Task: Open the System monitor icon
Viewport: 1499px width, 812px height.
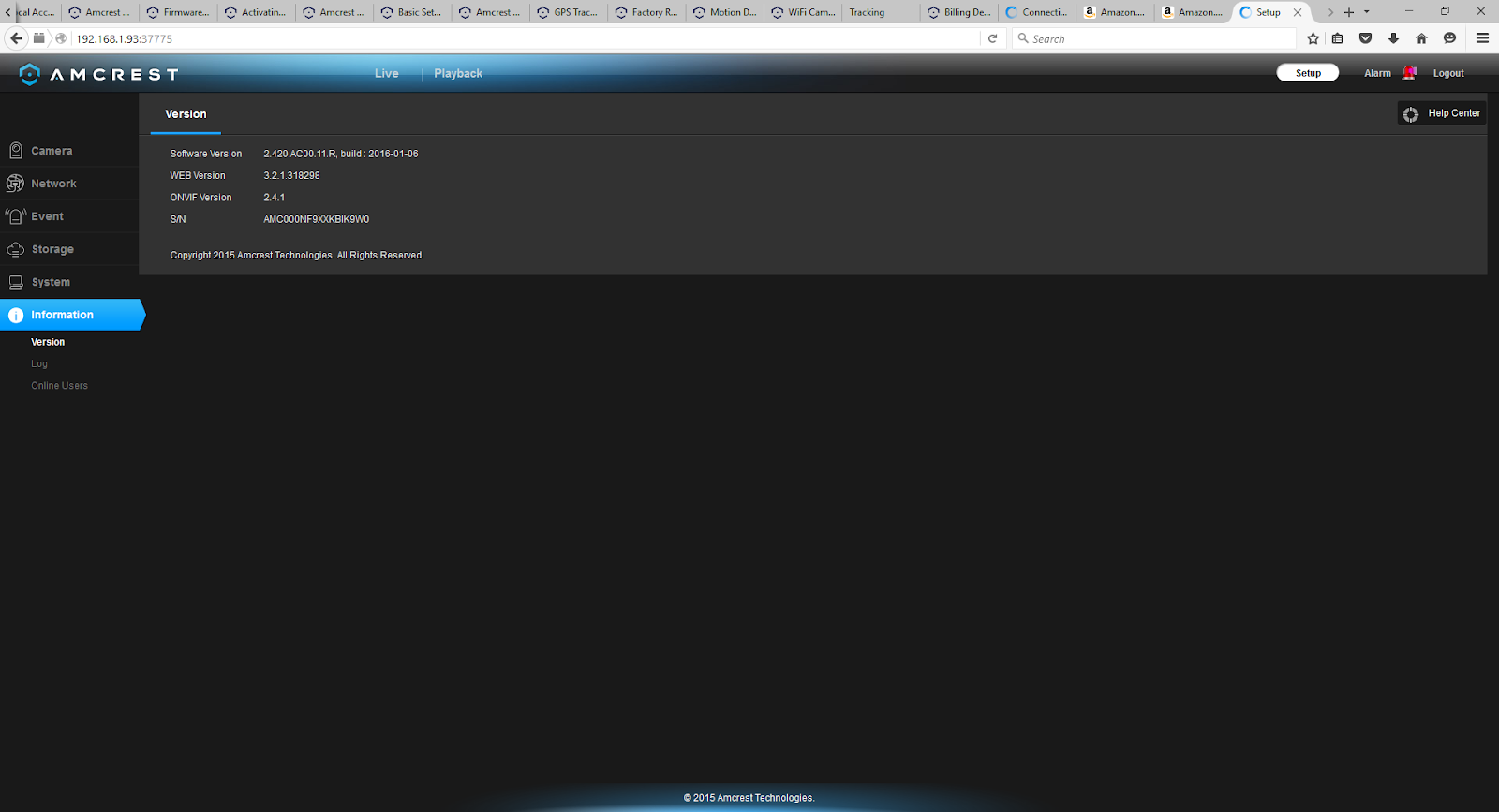Action: pyautogui.click(x=16, y=282)
